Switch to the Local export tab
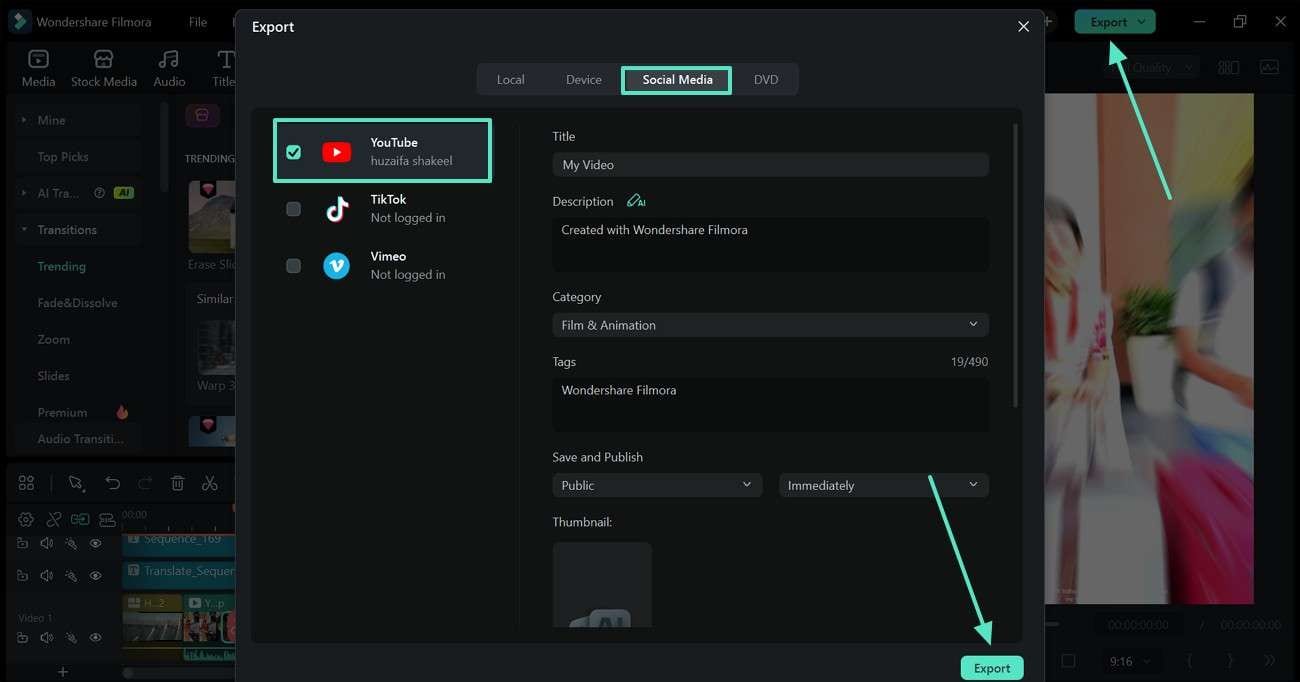Screen dimensions: 1300x682 pos(510,80)
